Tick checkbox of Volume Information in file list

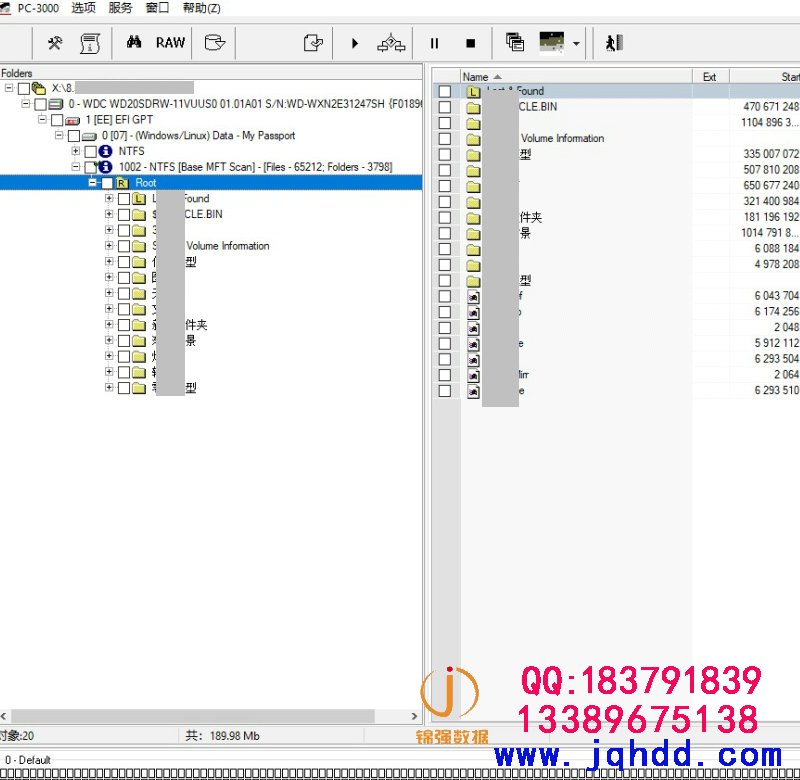(445, 139)
